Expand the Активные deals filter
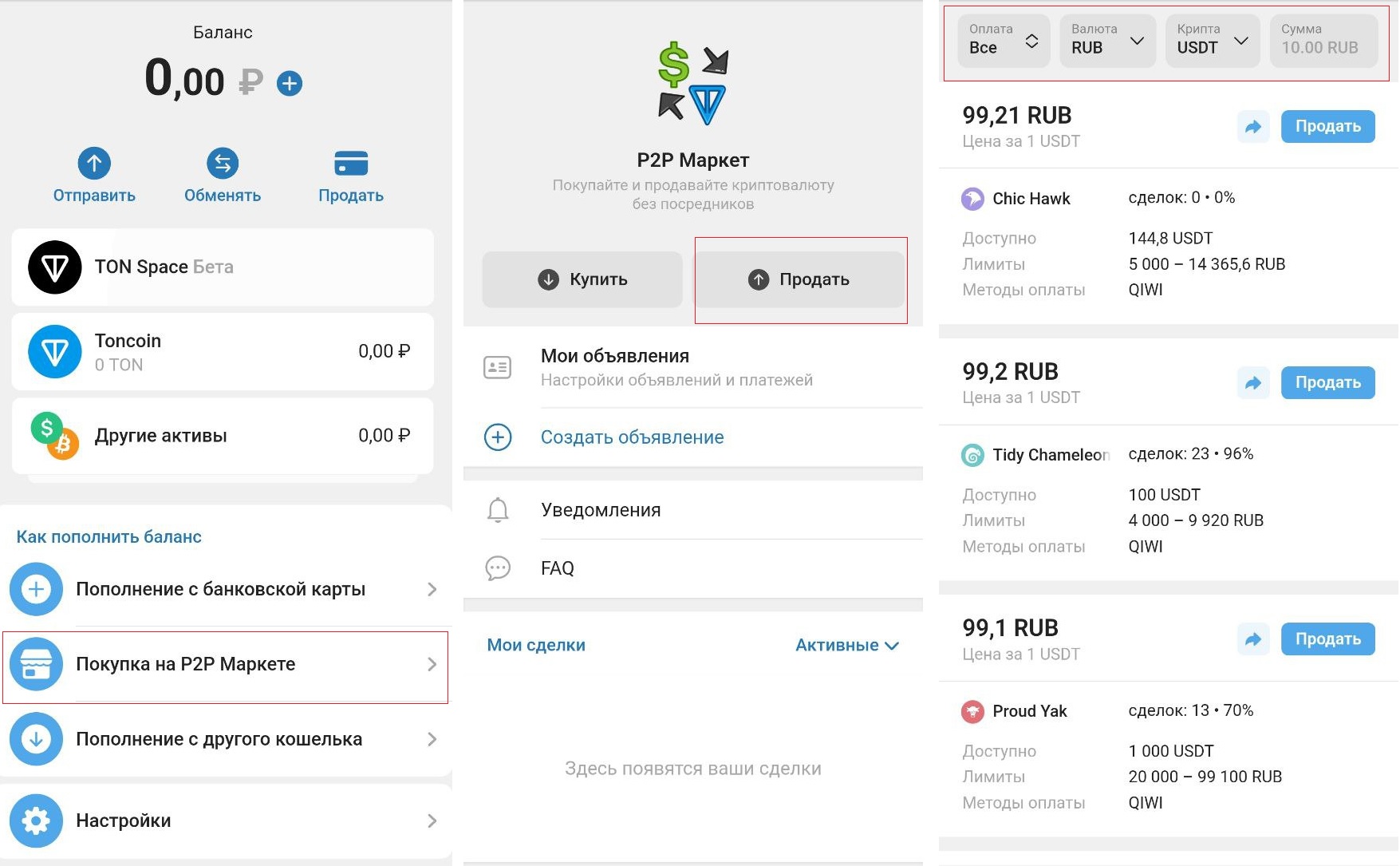The width and height of the screenshot is (1400, 866). pos(847,645)
